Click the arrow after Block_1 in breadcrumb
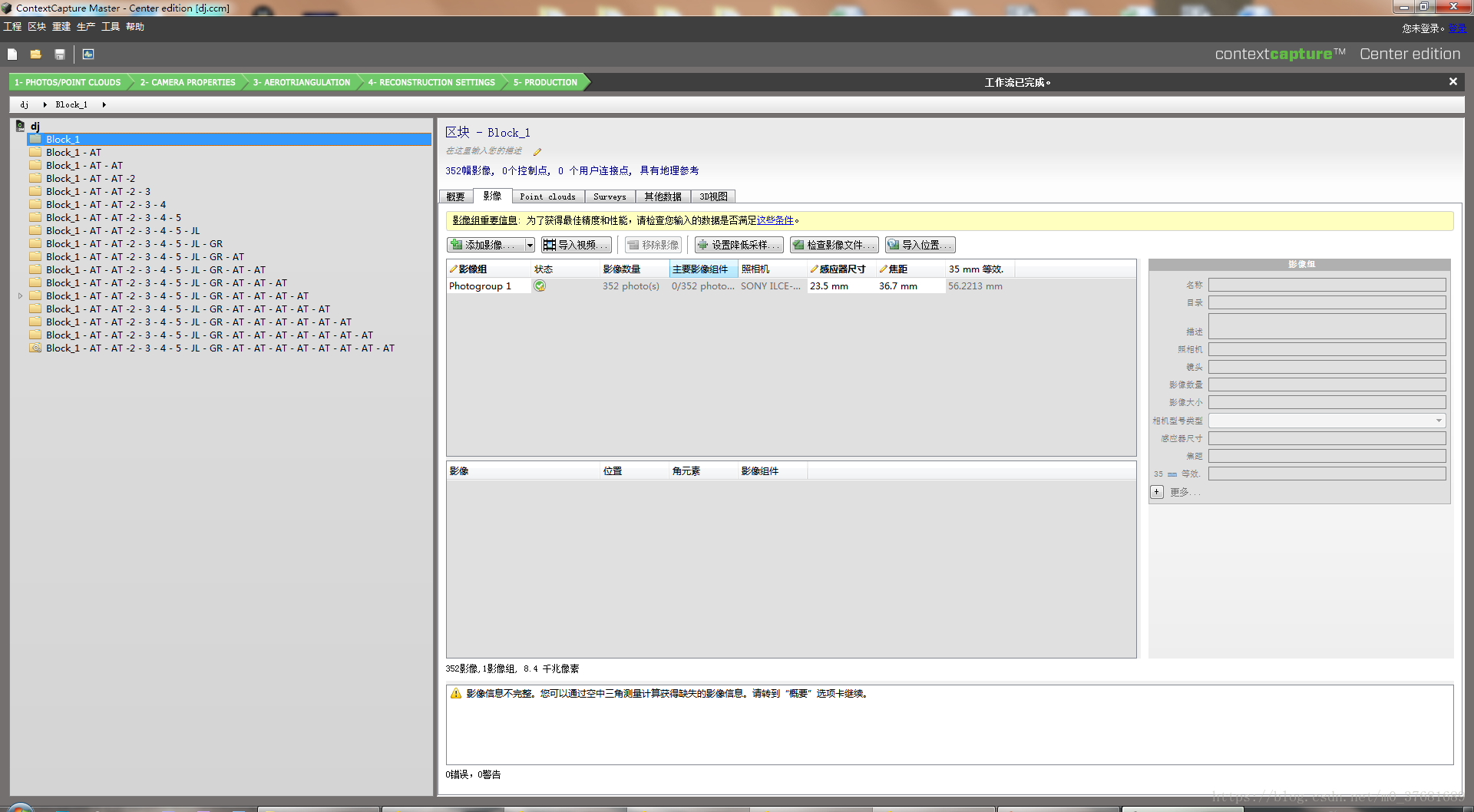 [104, 104]
